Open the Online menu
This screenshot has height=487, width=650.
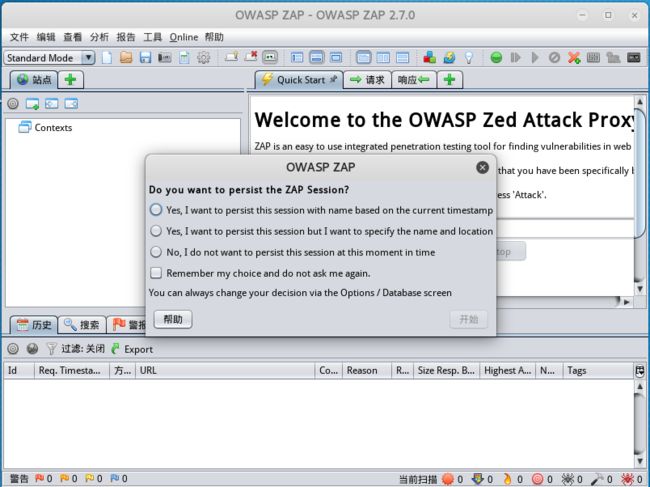pyautogui.click(x=184, y=37)
